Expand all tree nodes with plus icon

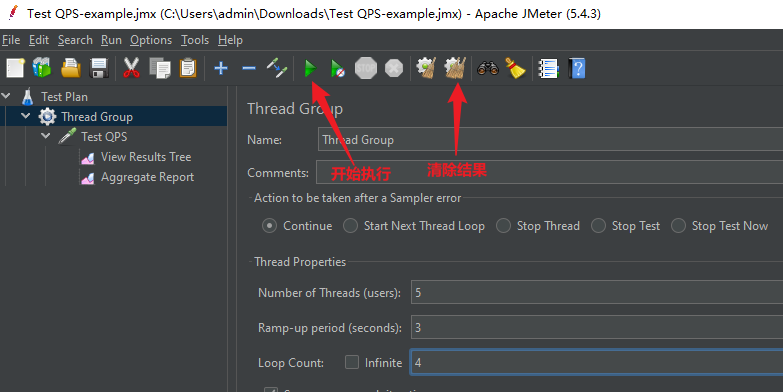[x=221, y=68]
